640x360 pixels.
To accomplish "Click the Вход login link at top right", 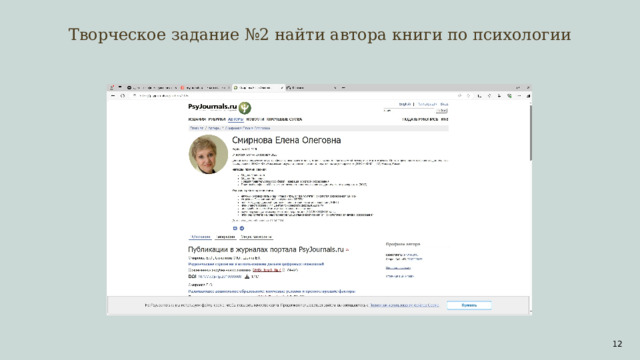I will point(444,104).
